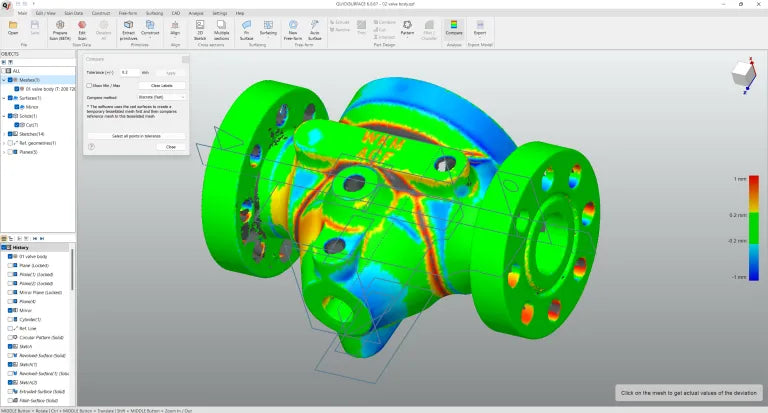Click Select all points in tolerance
This screenshot has height=413, width=768.
pyautogui.click(x=136, y=136)
